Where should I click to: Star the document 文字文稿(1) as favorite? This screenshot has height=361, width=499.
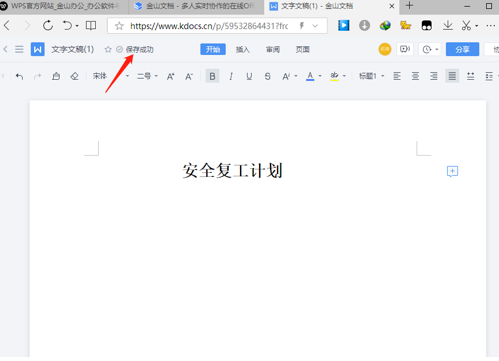(108, 50)
